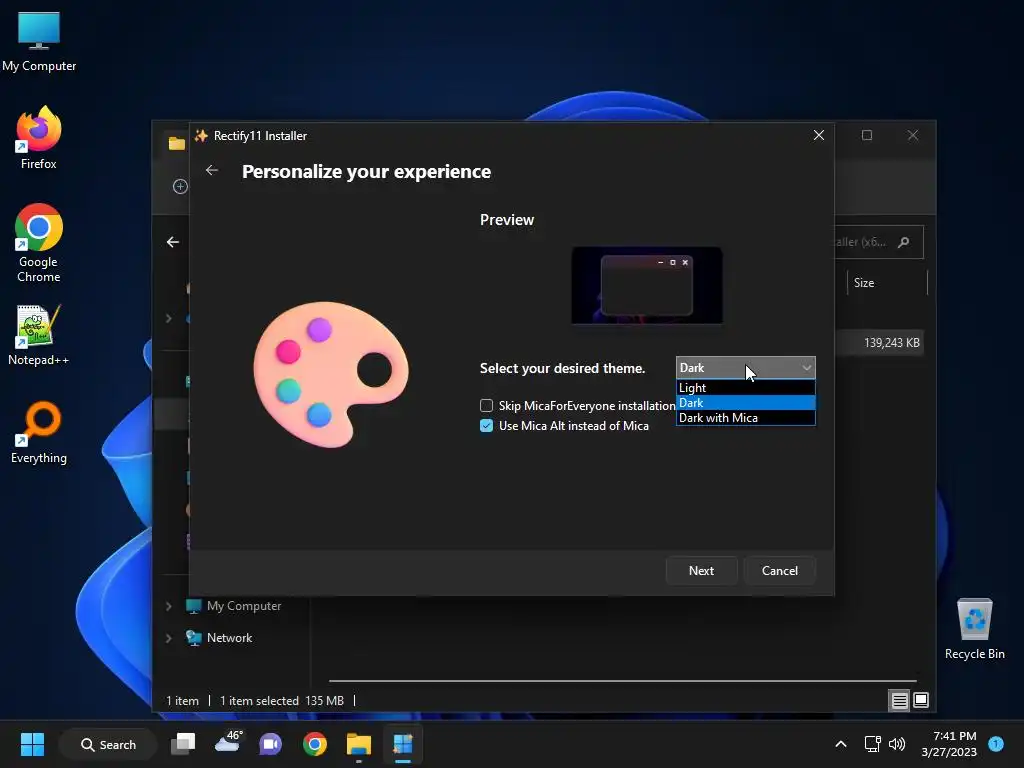1024x768 pixels.
Task: Switch to Rectify11 installer taskbar icon
Action: [403, 744]
